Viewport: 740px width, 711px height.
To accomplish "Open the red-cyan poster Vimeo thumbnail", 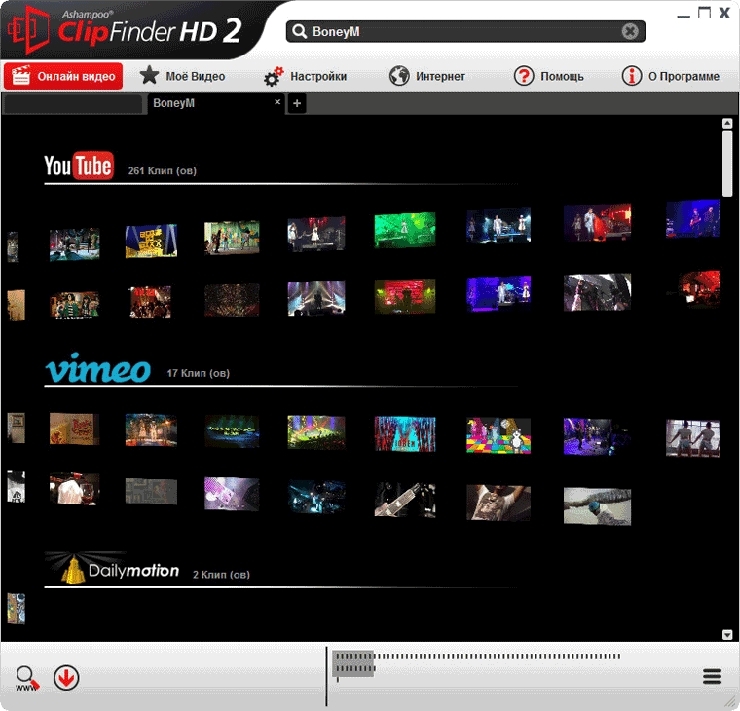I will [405, 434].
